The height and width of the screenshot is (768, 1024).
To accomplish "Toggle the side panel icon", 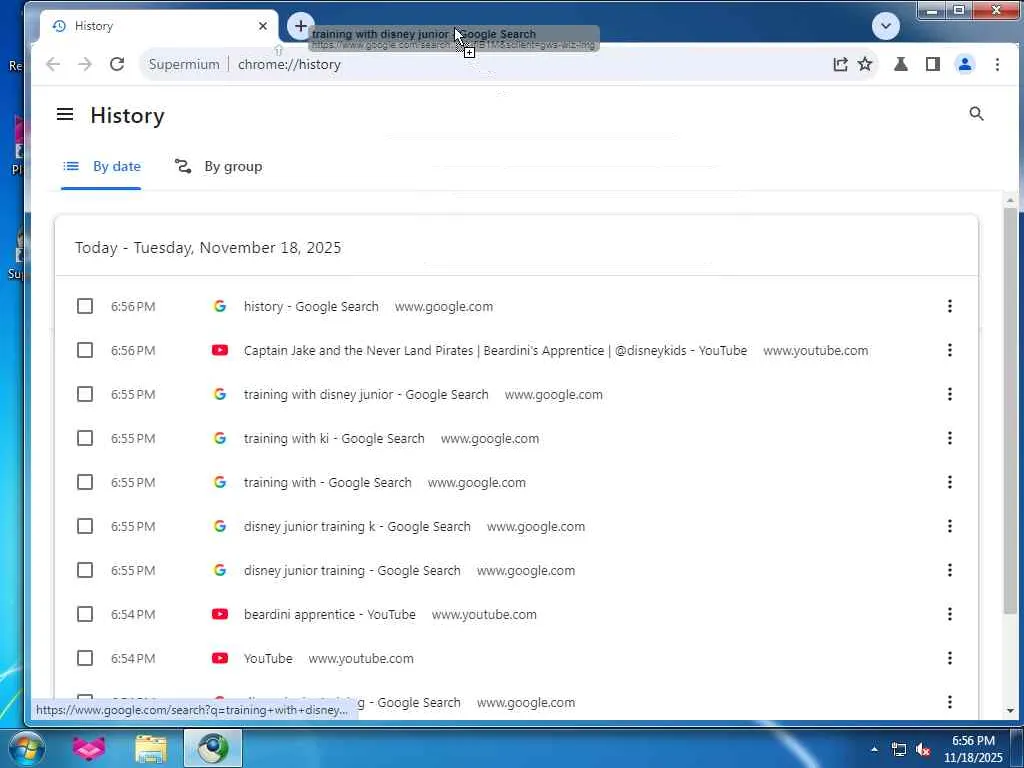I will [x=933, y=64].
